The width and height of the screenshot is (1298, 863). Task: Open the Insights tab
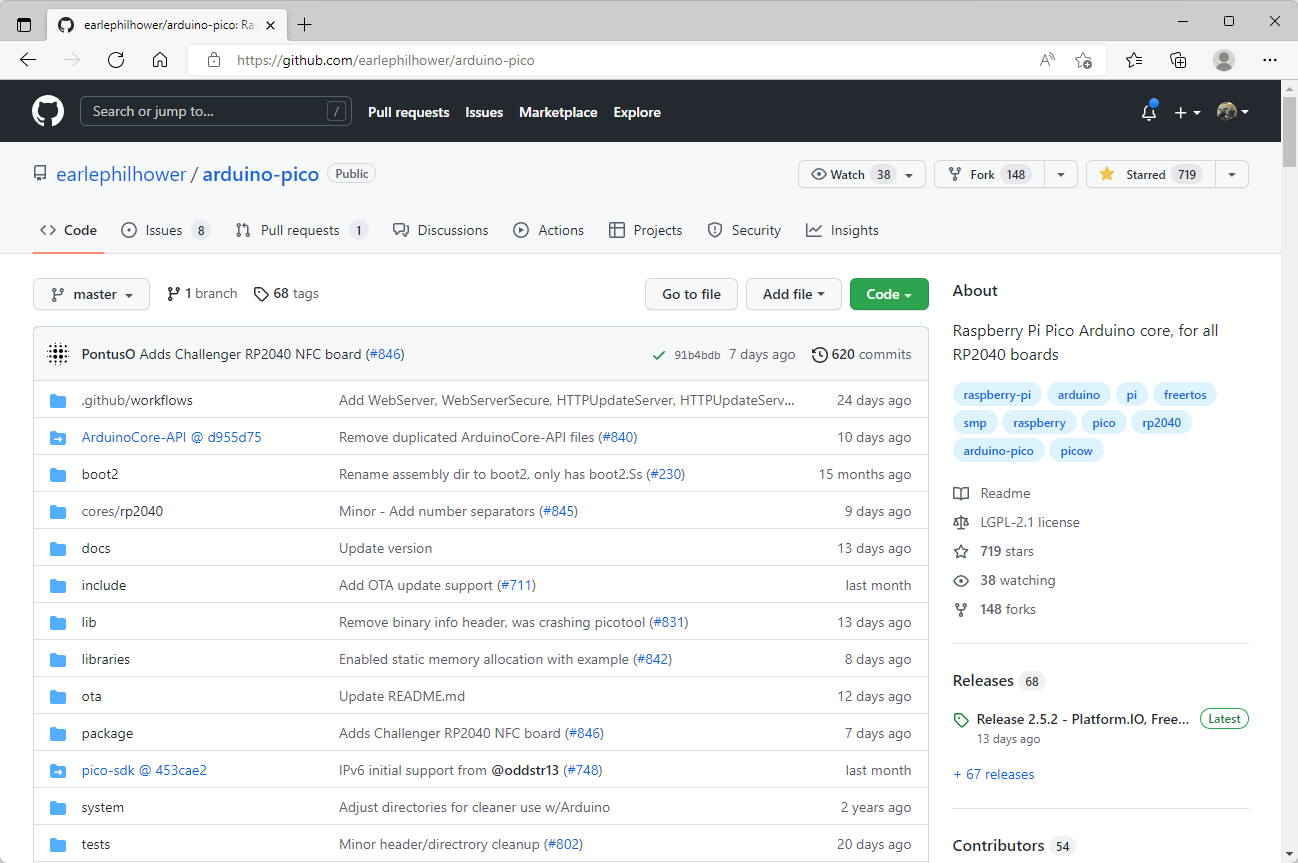842,230
